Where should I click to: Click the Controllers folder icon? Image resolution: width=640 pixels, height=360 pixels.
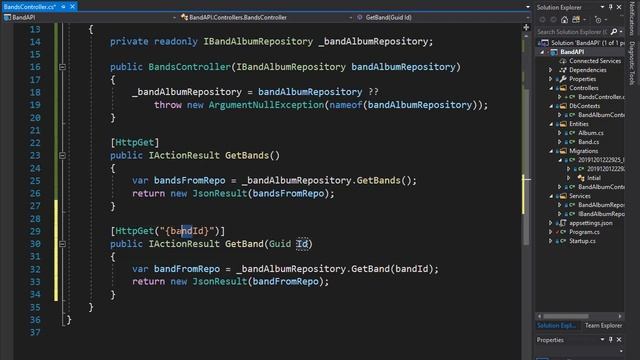pos(563,88)
